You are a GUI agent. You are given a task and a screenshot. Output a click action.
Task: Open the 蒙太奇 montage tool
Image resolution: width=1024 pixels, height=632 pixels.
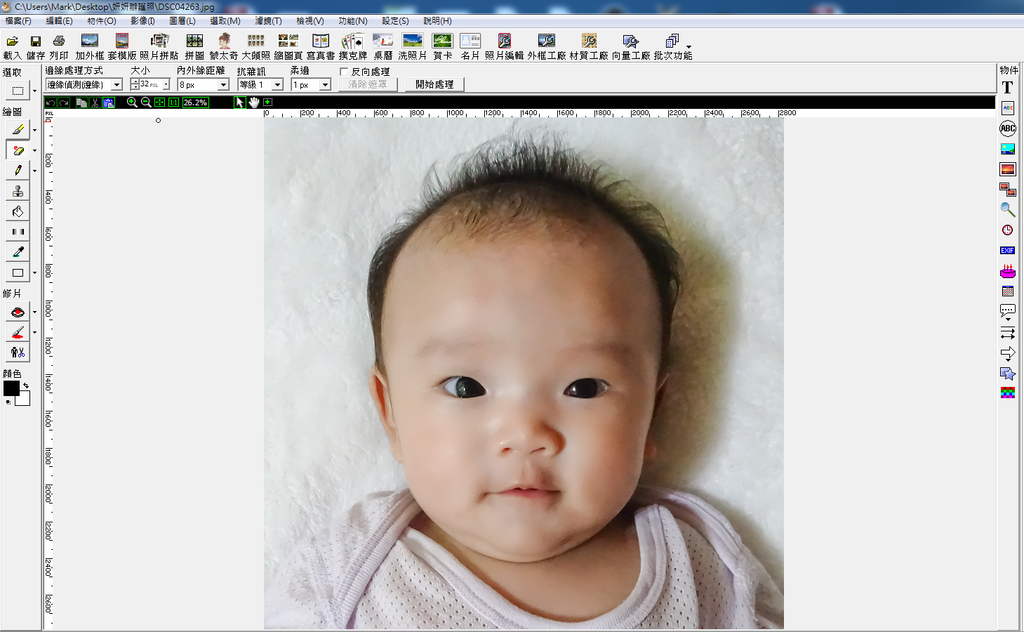[x=224, y=47]
